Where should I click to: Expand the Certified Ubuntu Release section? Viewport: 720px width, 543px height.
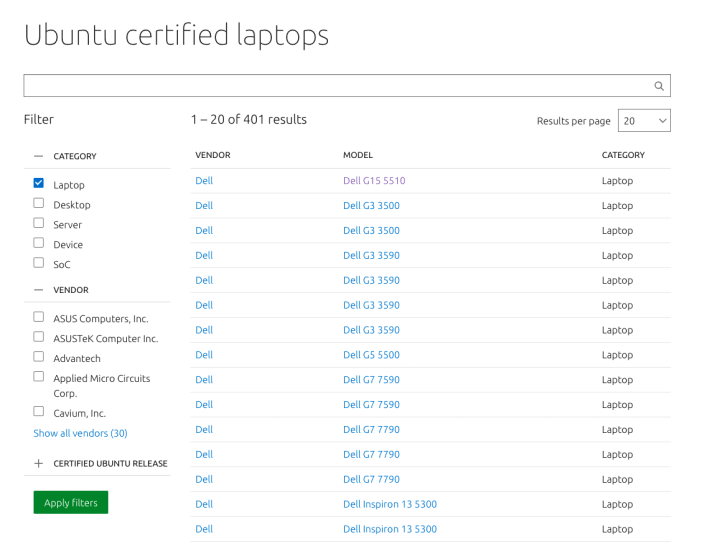point(39,464)
